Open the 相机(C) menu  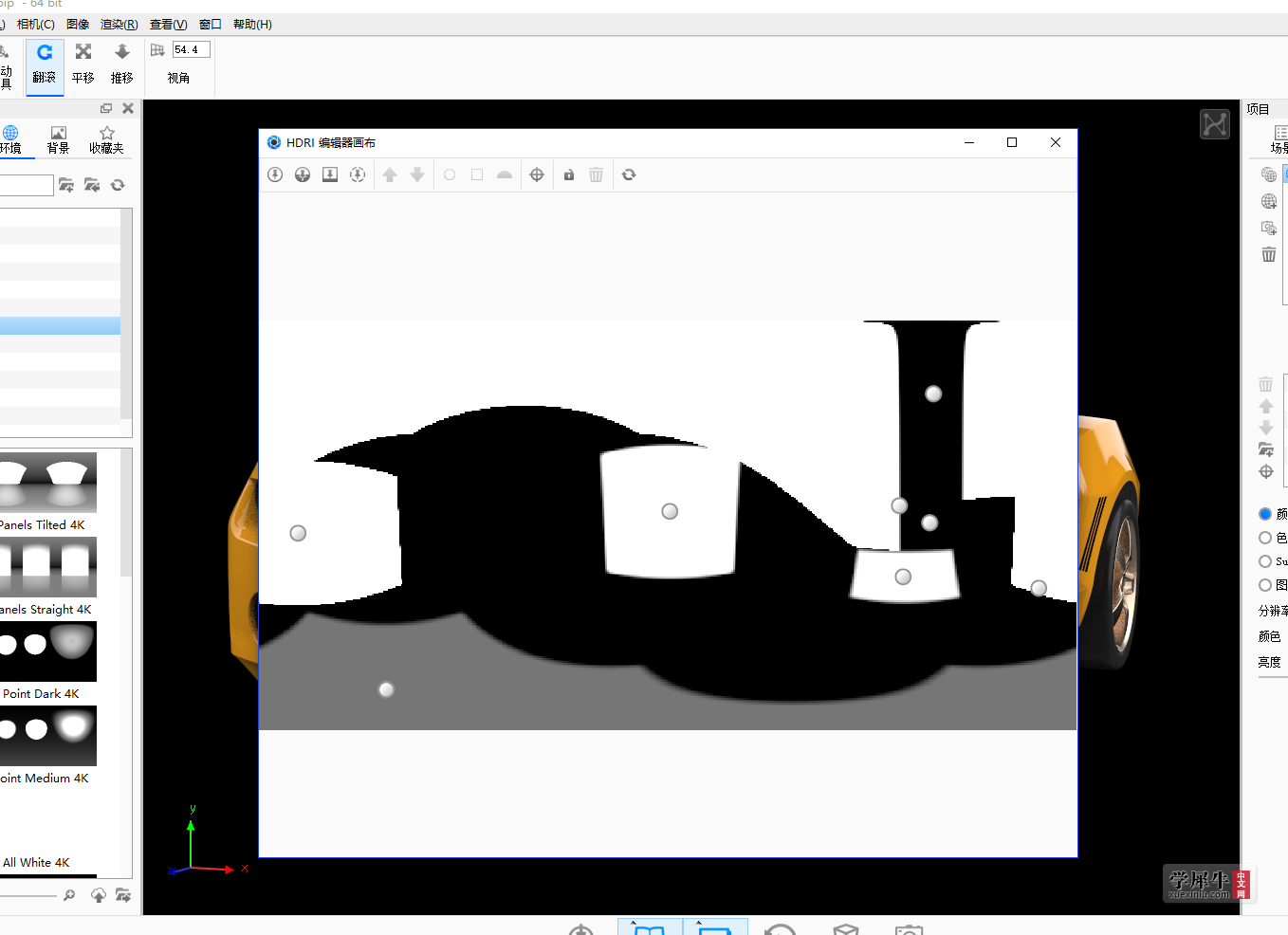(x=36, y=25)
